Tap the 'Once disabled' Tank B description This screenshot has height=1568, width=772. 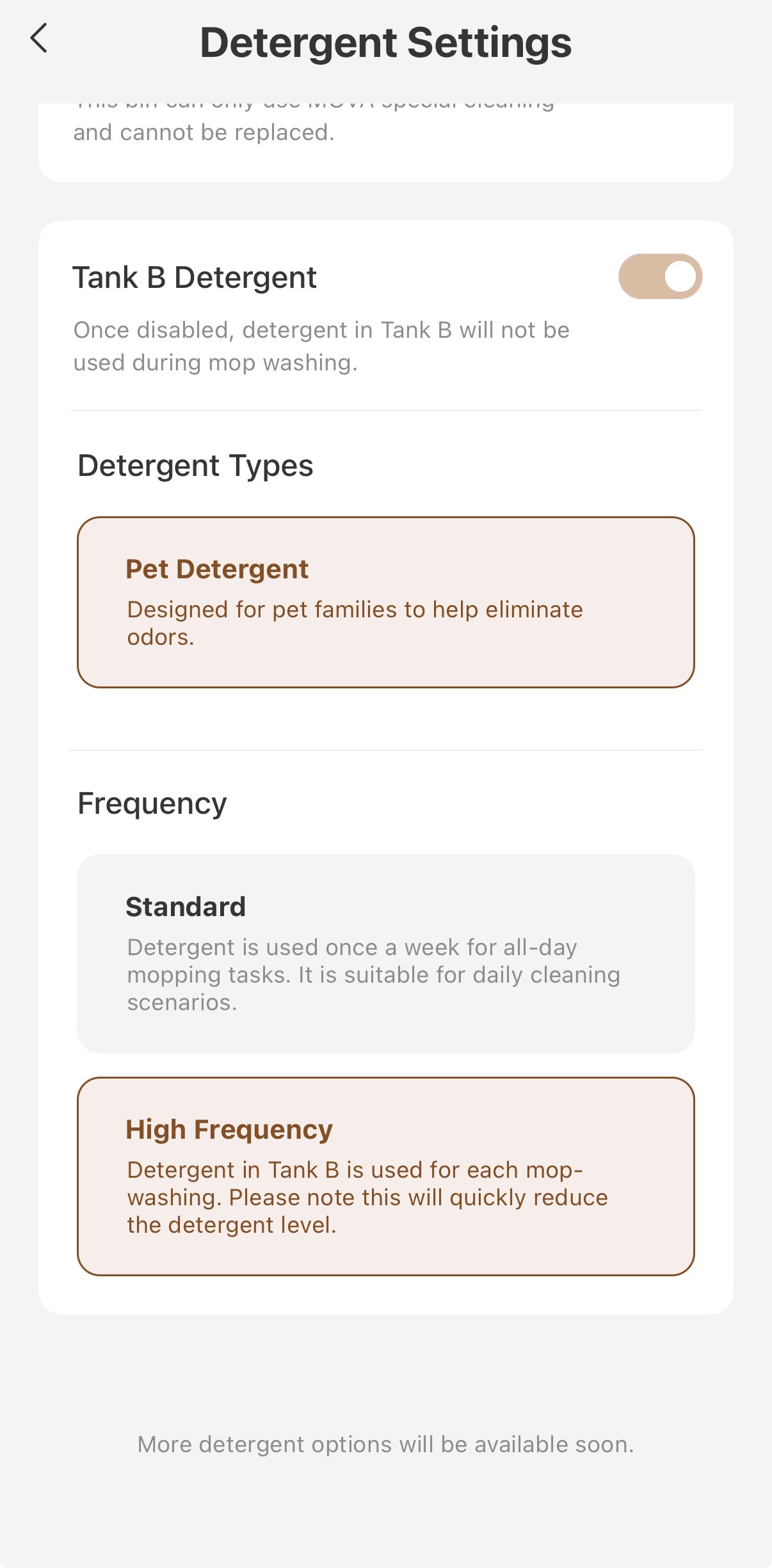click(x=321, y=346)
